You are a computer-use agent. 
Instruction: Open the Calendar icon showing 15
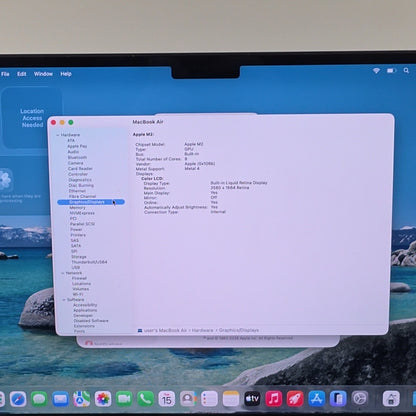pos(167,399)
